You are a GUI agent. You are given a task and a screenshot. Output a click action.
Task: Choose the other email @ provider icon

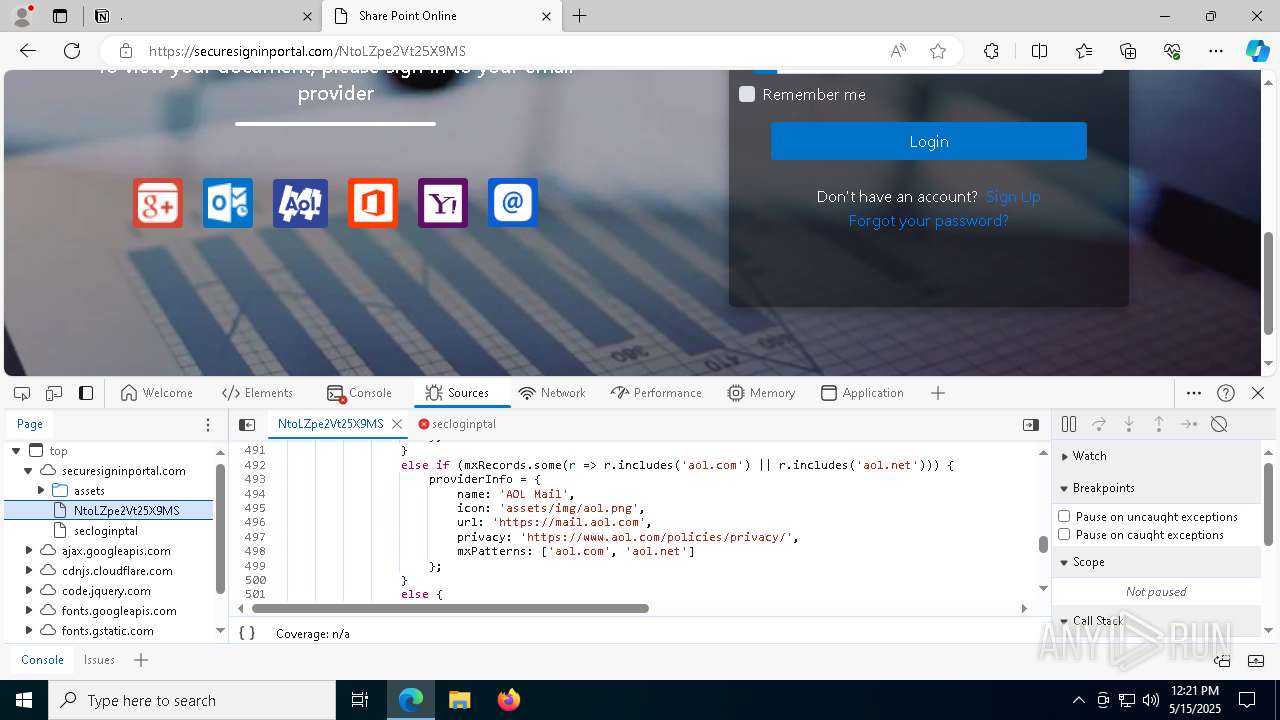[x=513, y=203]
